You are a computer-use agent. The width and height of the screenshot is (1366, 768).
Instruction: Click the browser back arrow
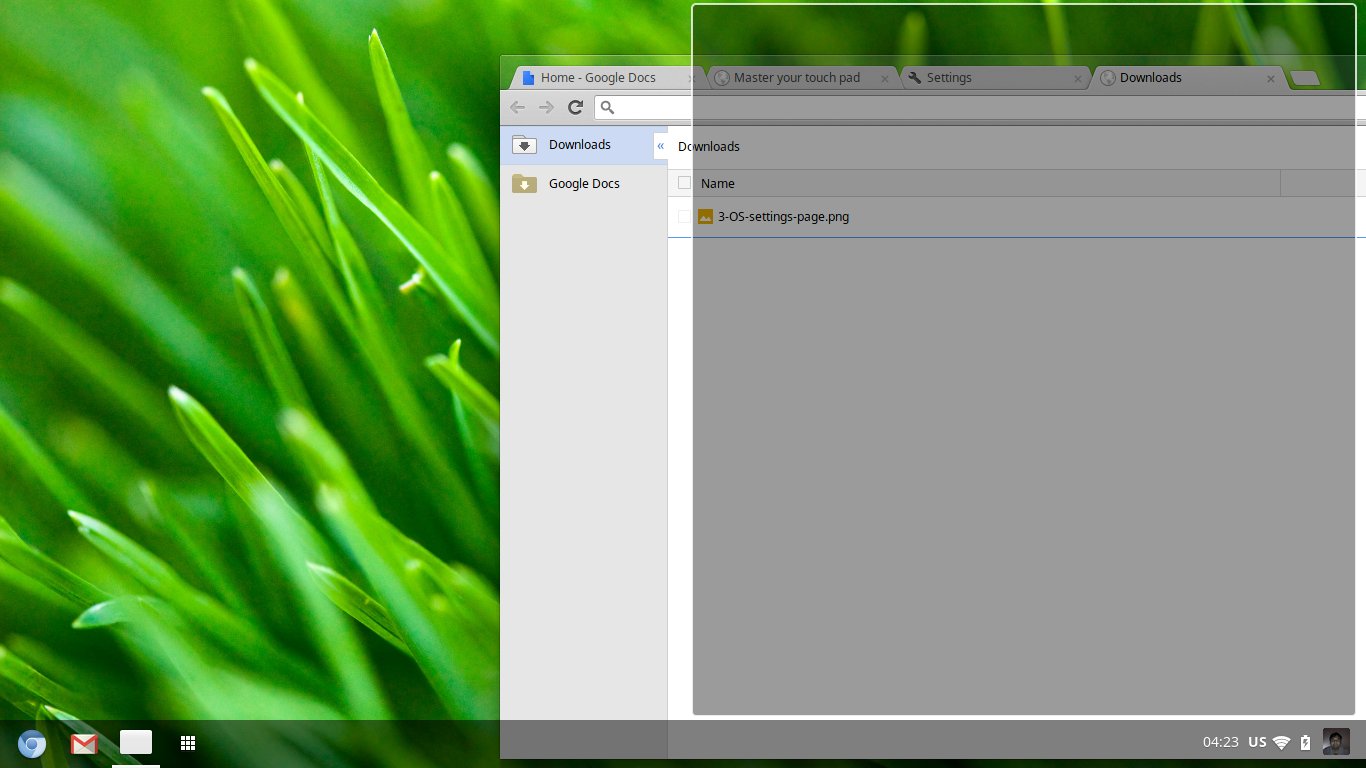(x=517, y=107)
